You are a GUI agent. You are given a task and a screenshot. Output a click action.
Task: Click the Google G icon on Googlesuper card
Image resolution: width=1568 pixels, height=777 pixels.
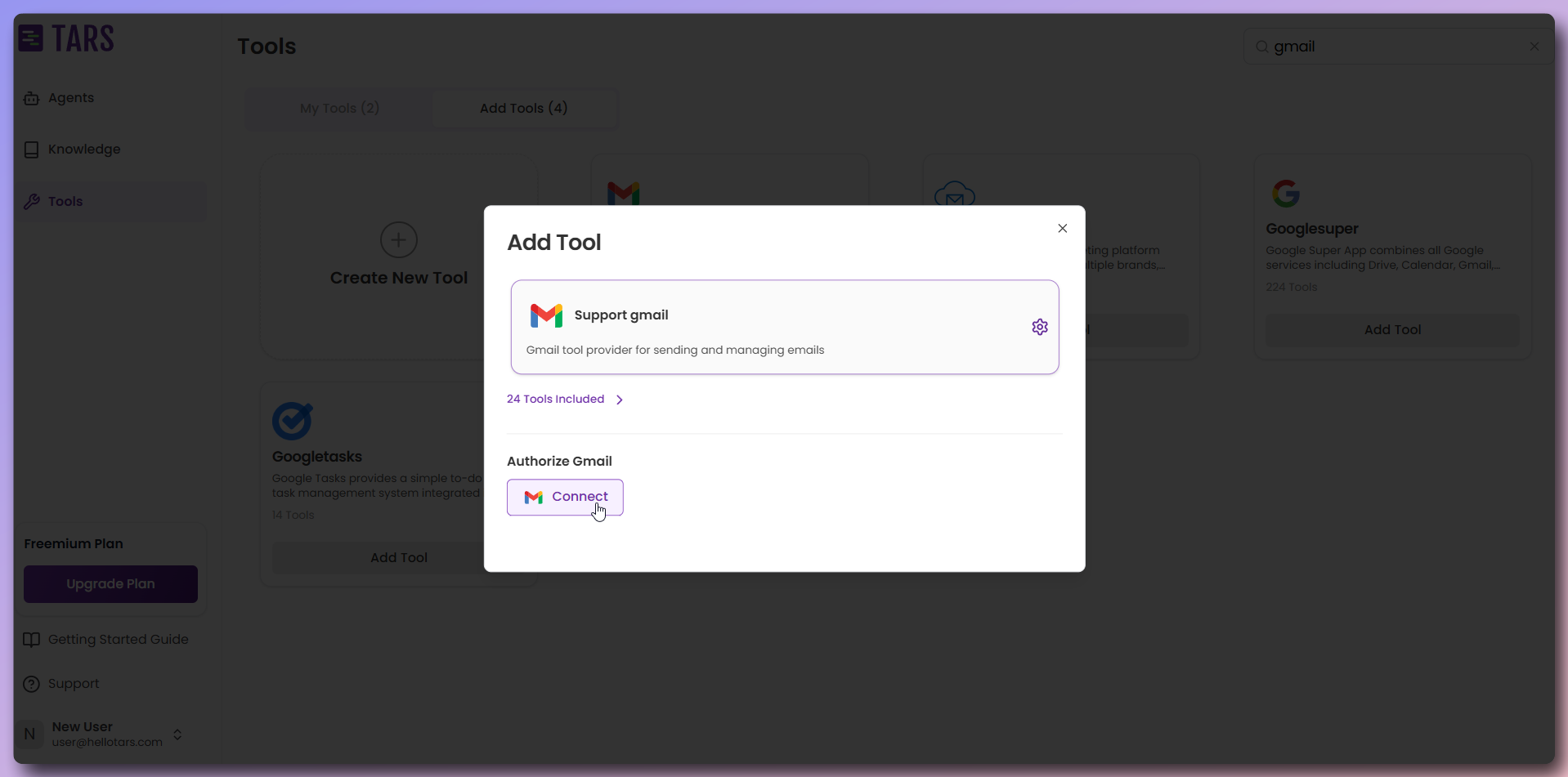tap(1288, 193)
